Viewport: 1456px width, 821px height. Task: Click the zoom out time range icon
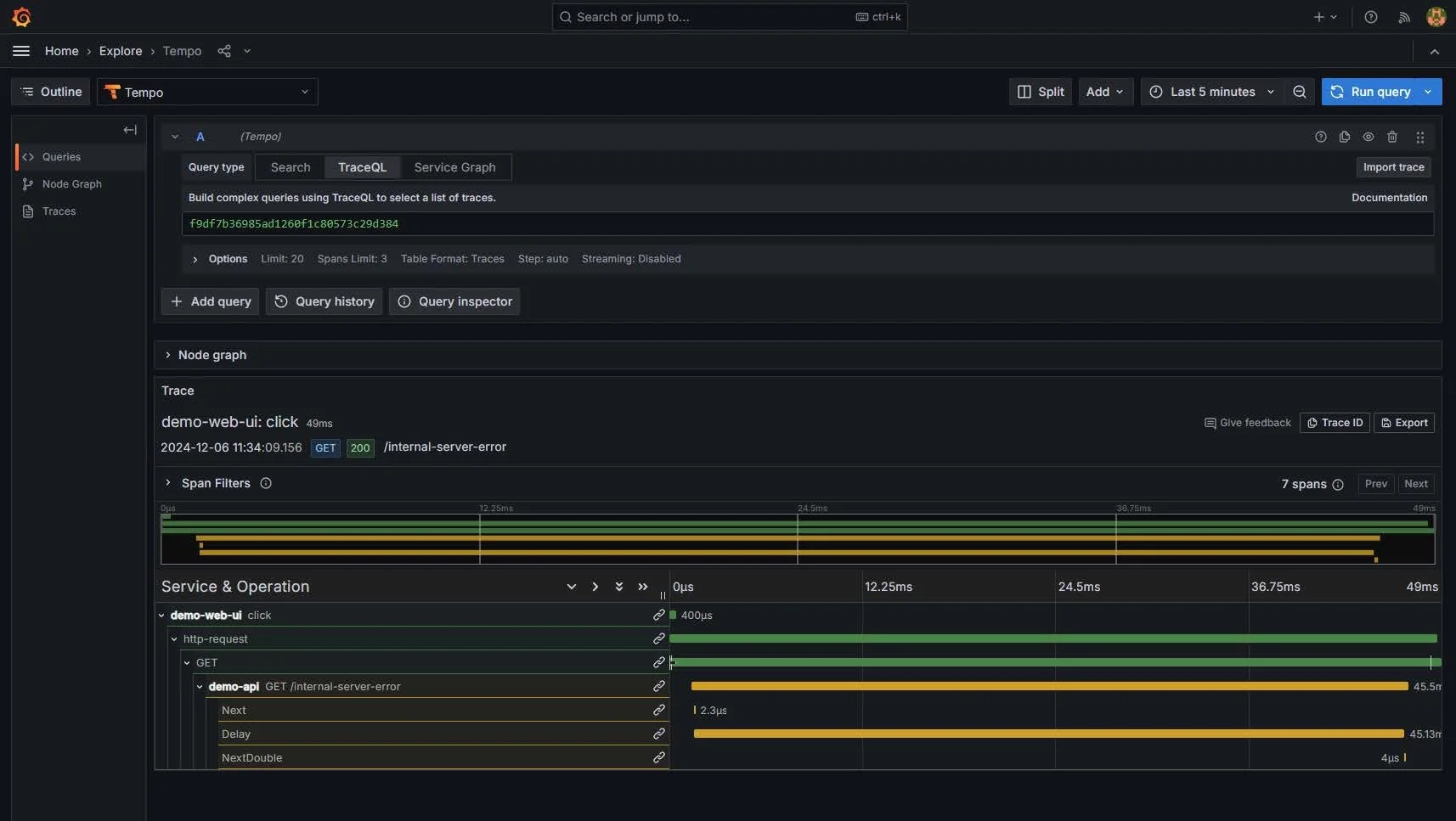coord(1300,92)
